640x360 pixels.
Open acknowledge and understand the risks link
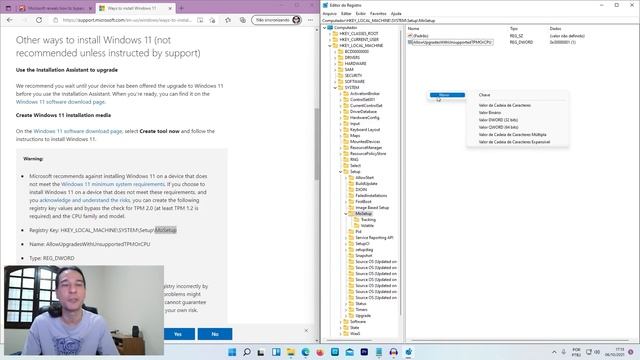coord(84,200)
